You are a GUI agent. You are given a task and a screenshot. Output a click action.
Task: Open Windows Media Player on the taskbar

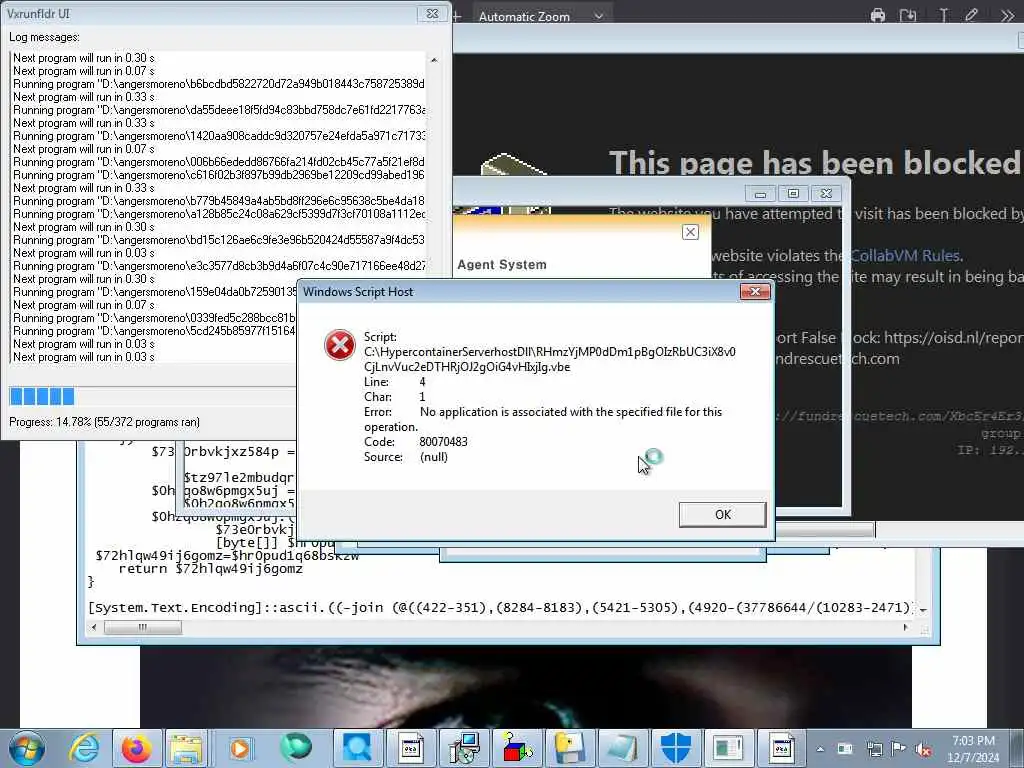point(239,748)
